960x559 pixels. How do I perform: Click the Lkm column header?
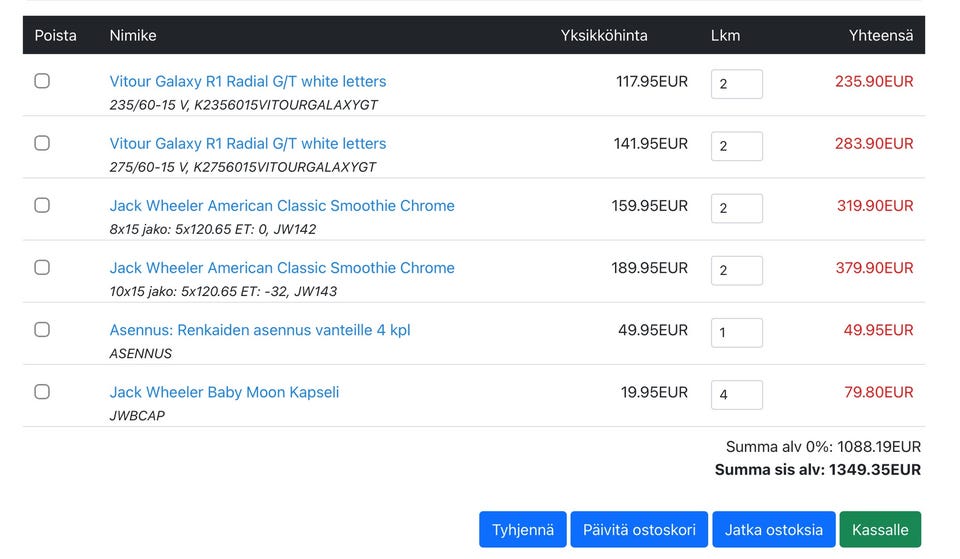726,36
